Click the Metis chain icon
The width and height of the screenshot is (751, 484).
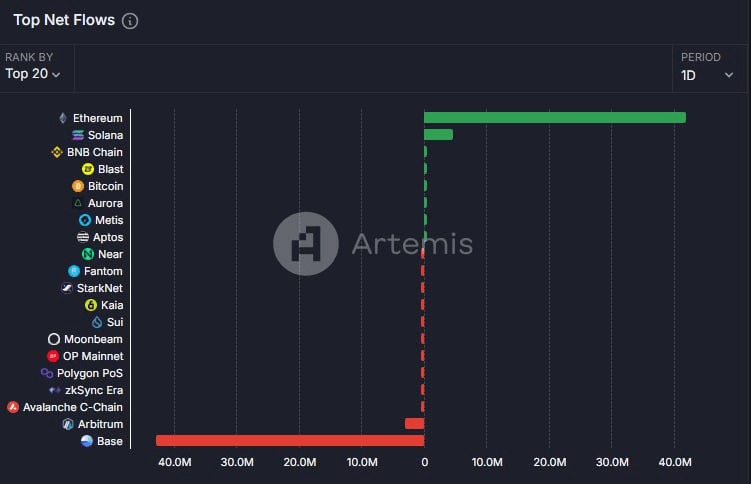point(85,220)
